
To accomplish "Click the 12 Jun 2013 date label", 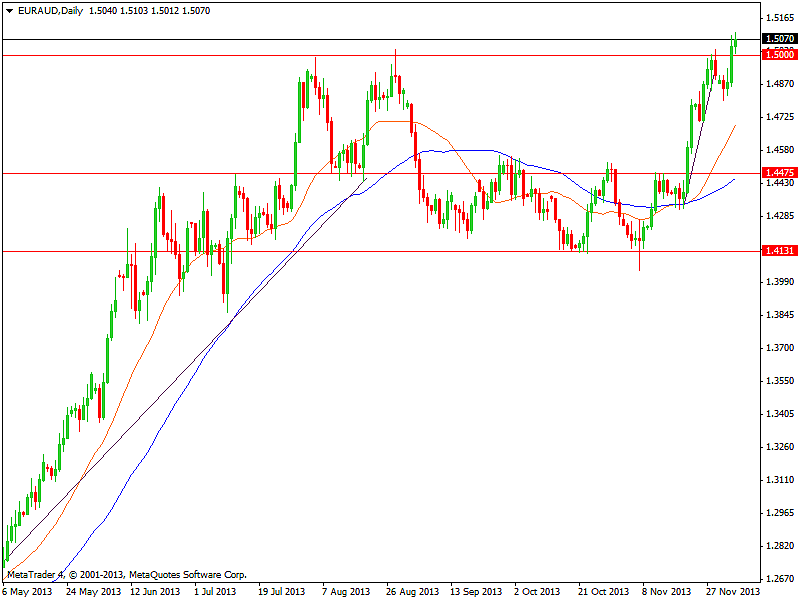I will [155, 591].
